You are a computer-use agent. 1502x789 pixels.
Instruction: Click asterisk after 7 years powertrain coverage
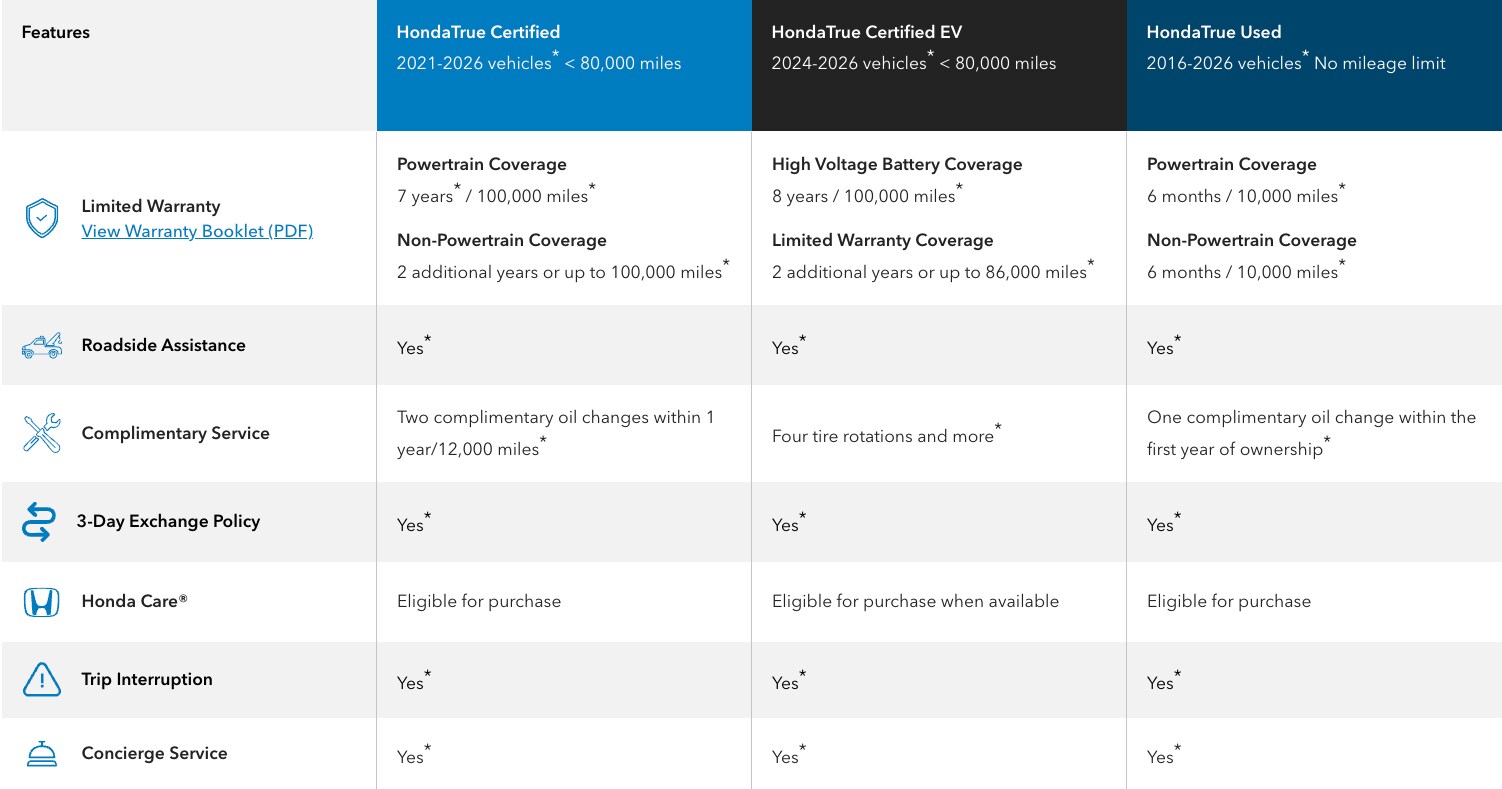[x=459, y=189]
